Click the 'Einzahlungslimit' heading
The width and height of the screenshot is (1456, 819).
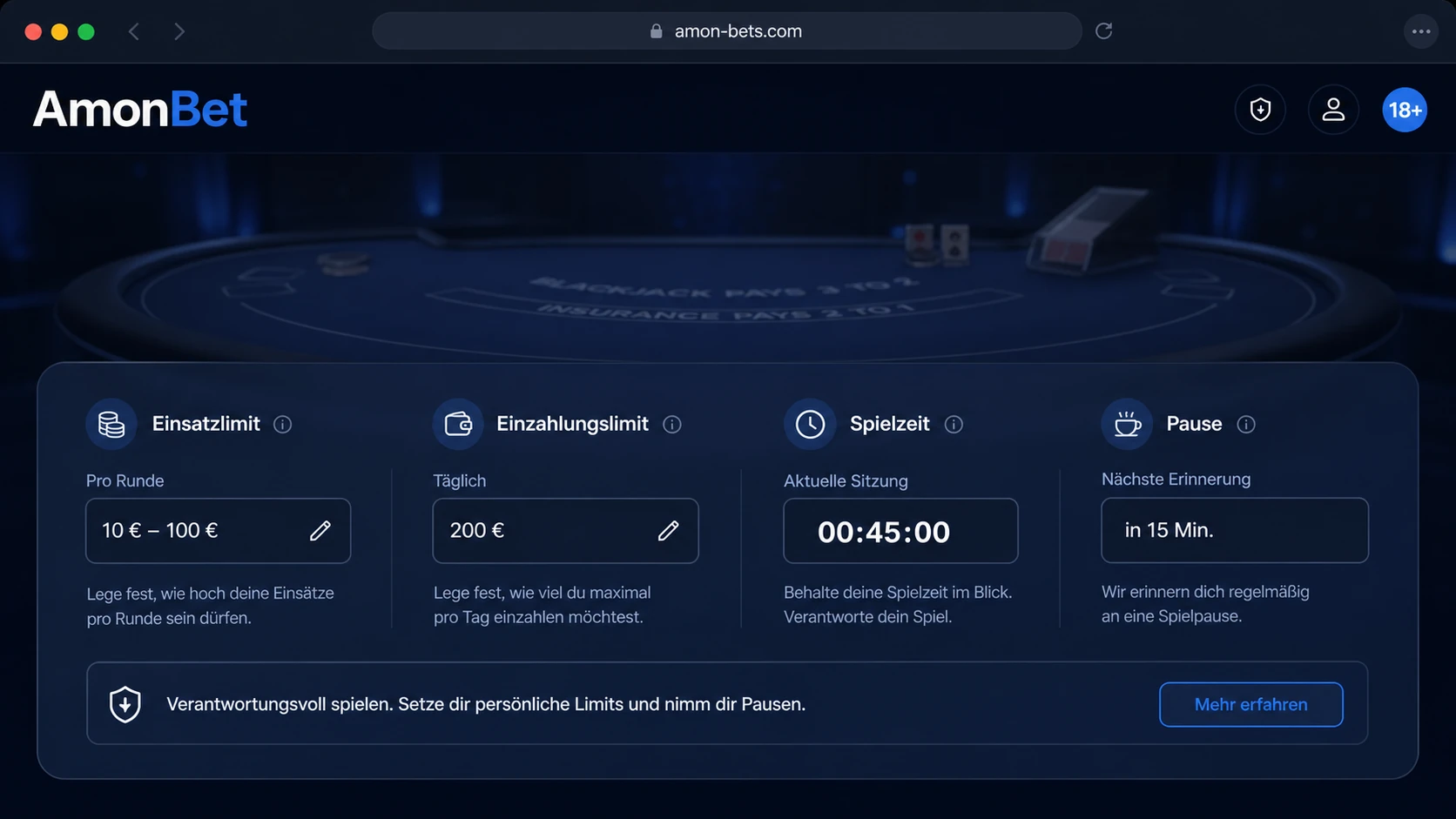tap(572, 424)
